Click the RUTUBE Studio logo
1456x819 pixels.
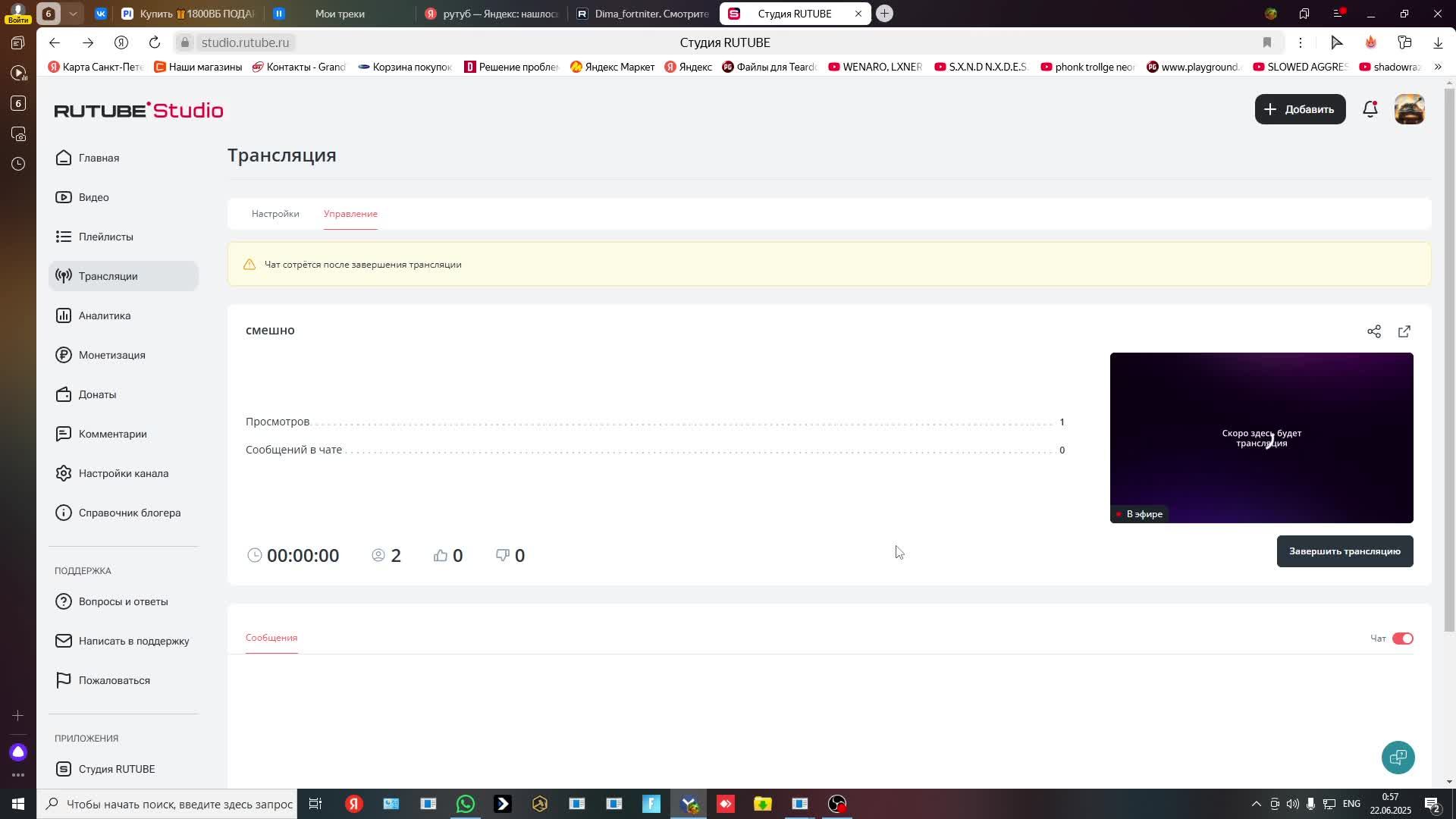click(139, 110)
